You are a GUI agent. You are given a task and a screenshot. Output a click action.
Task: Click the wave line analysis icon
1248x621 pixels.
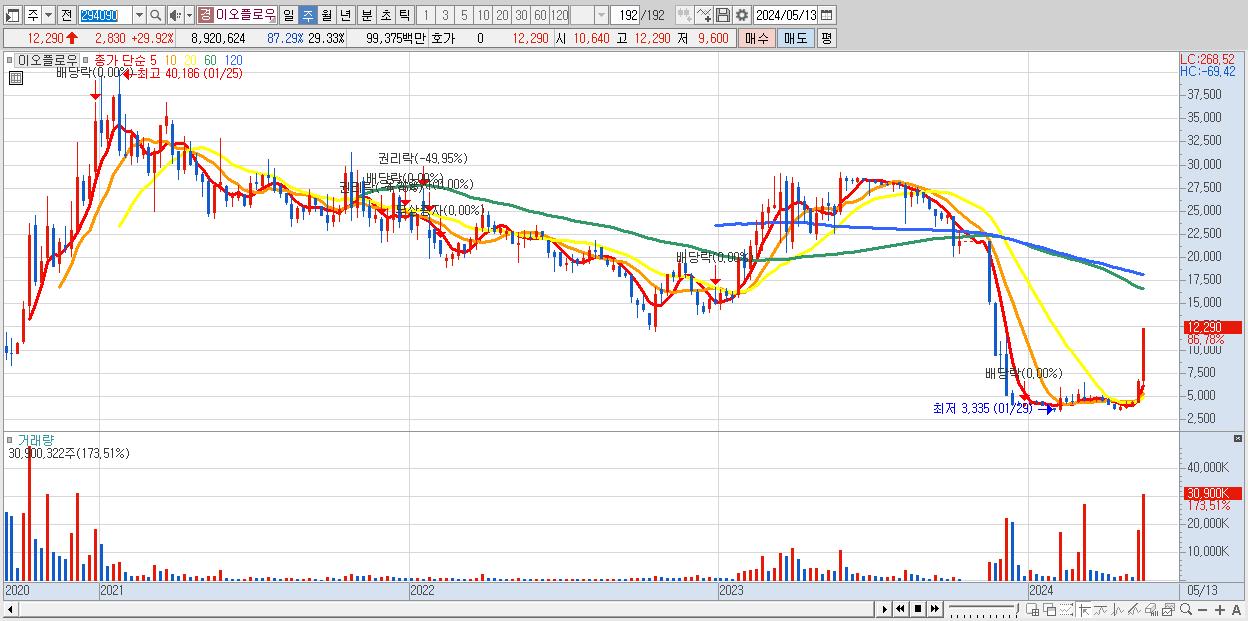tap(1118, 610)
